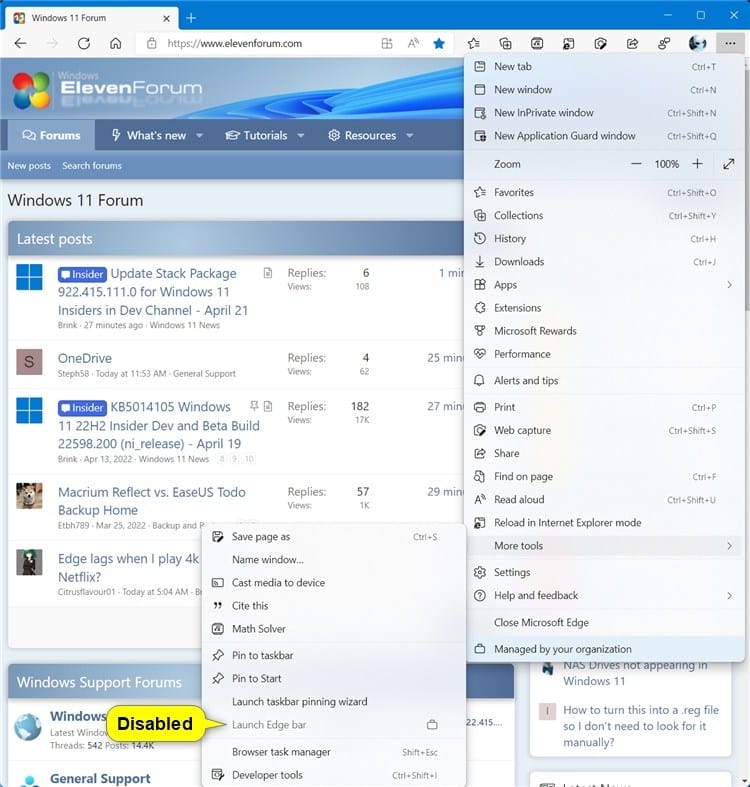Expand the Resources dropdown arrow
The height and width of the screenshot is (787, 750).
[409, 136]
